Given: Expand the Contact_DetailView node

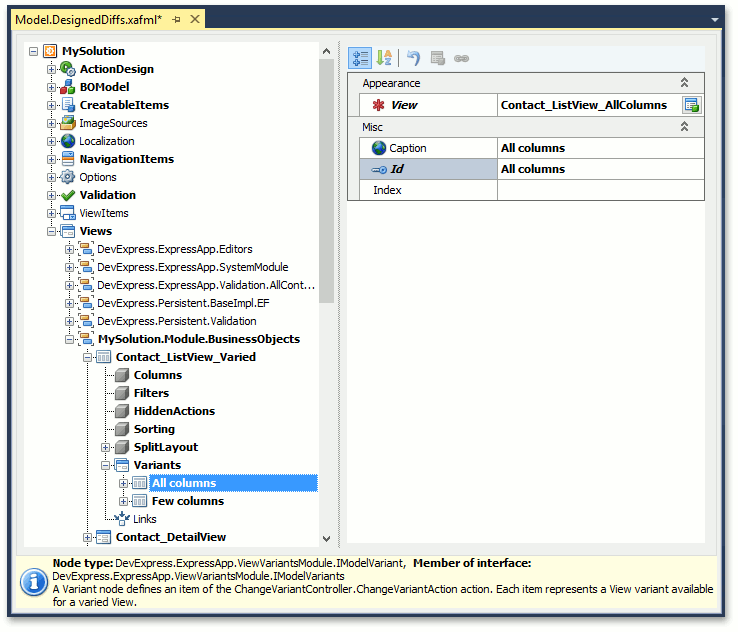Looking at the screenshot, I should [88, 537].
